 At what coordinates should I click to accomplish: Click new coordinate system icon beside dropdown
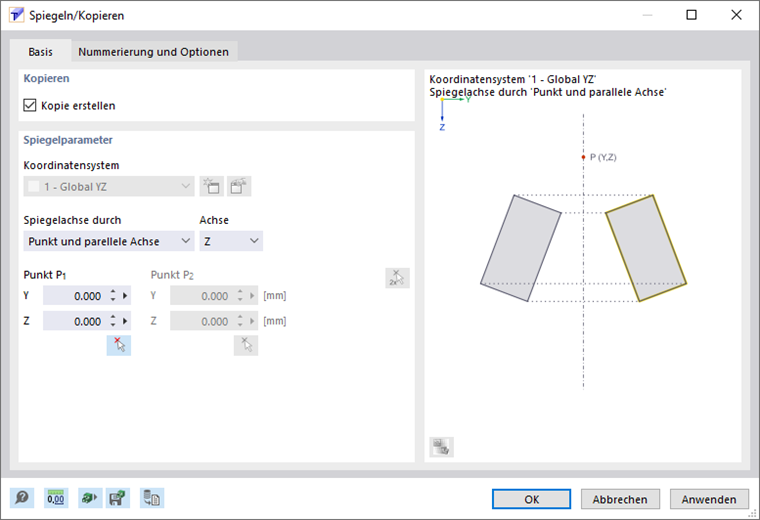[211, 186]
